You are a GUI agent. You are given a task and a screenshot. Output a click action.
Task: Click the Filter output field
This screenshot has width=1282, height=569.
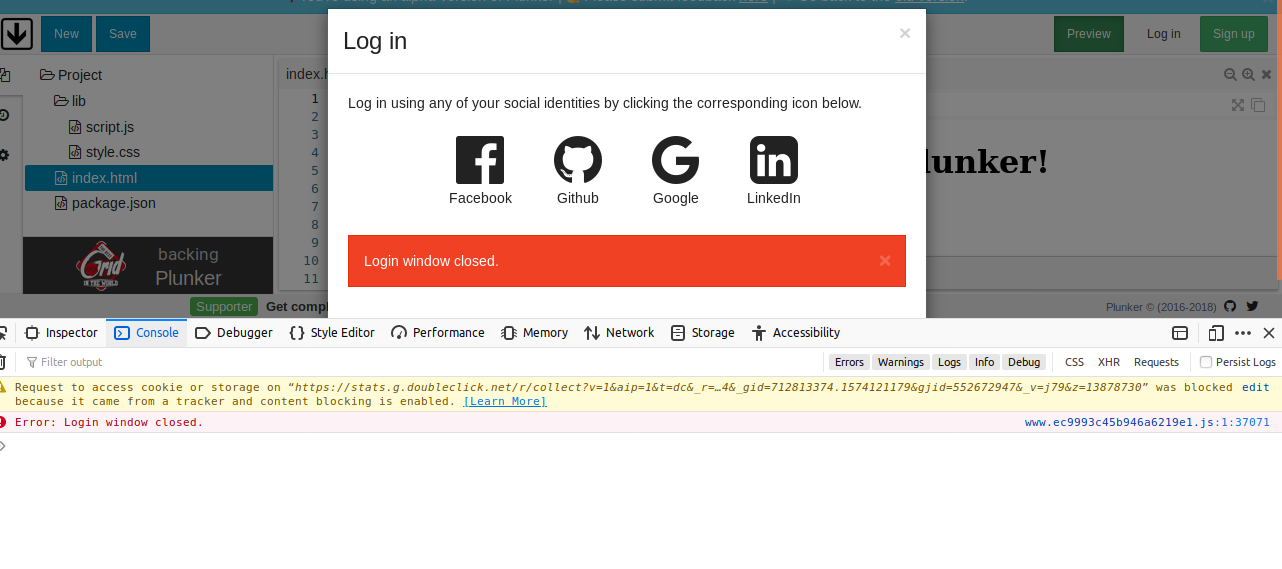[x=422, y=362]
